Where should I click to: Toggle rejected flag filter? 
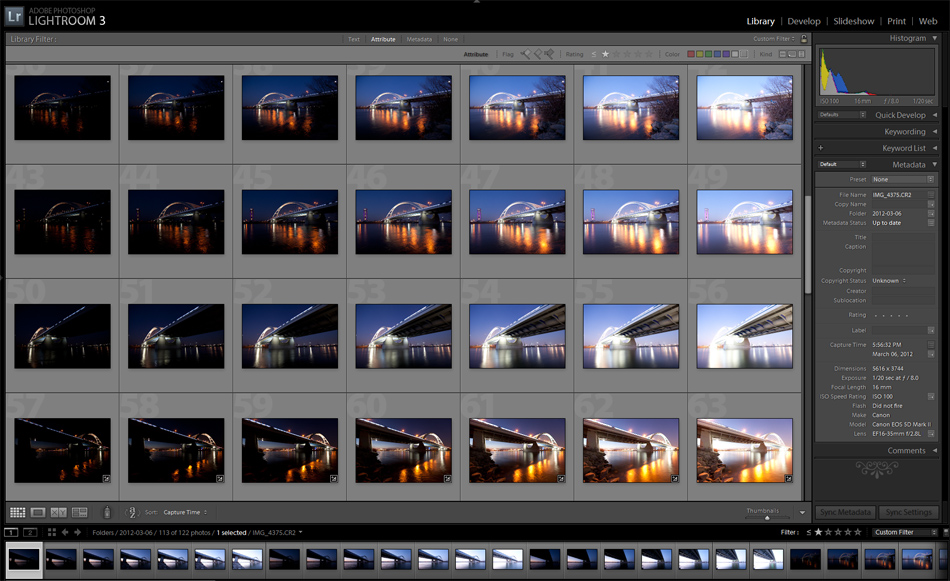pos(549,54)
